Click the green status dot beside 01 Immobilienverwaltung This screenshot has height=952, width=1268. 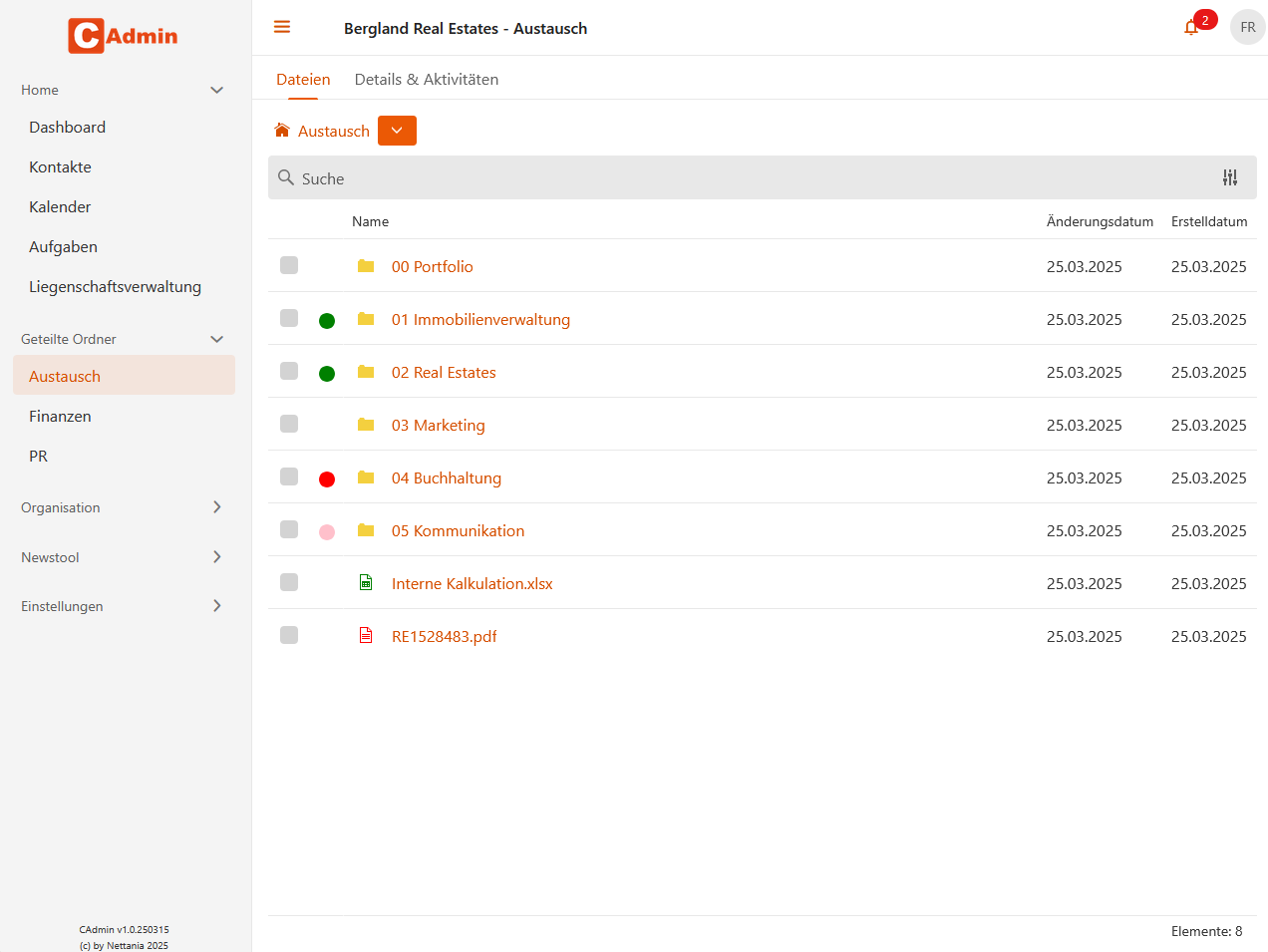327,319
